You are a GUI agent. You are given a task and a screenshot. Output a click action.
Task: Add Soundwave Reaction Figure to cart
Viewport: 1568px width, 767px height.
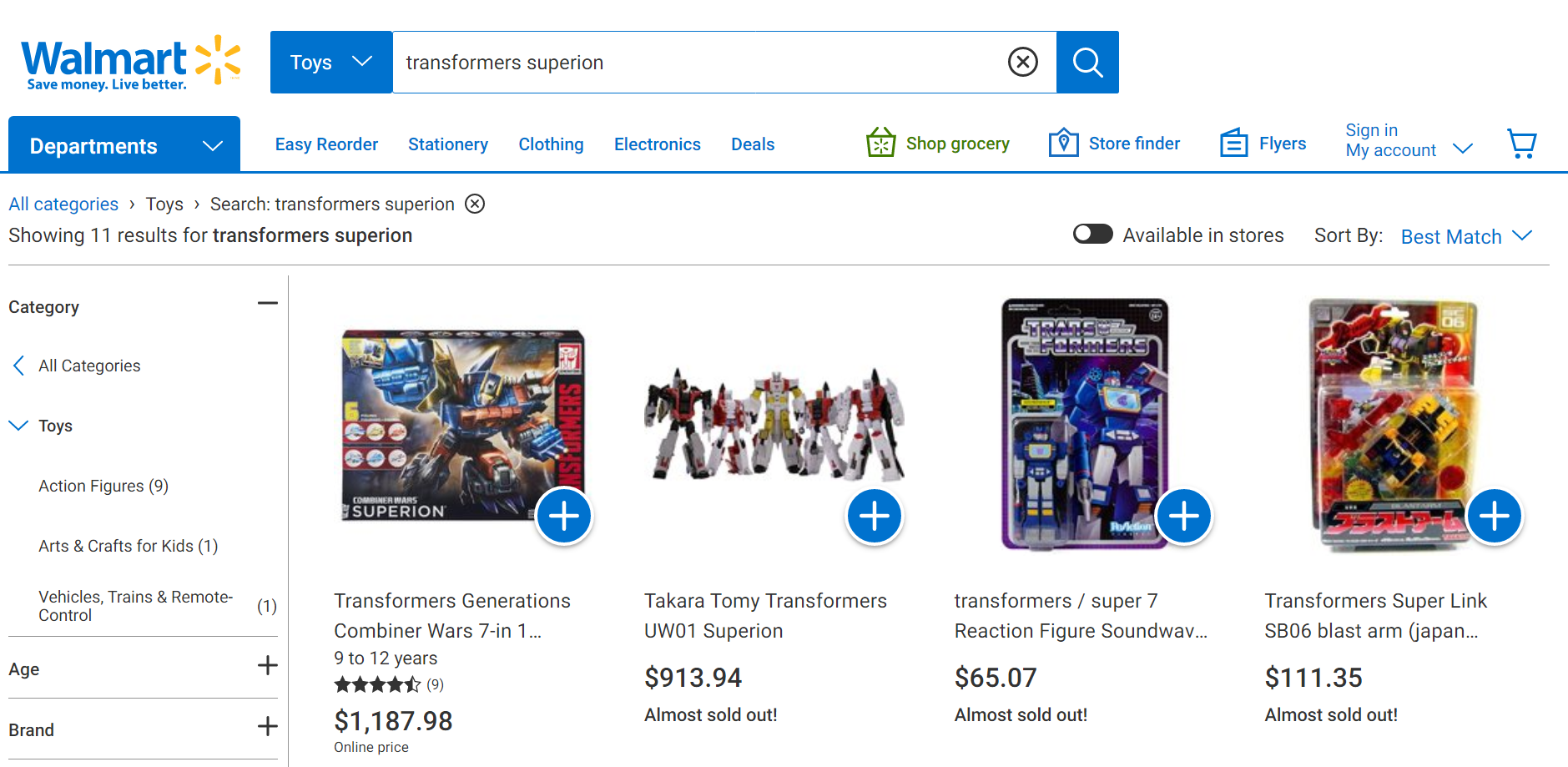tap(1183, 516)
